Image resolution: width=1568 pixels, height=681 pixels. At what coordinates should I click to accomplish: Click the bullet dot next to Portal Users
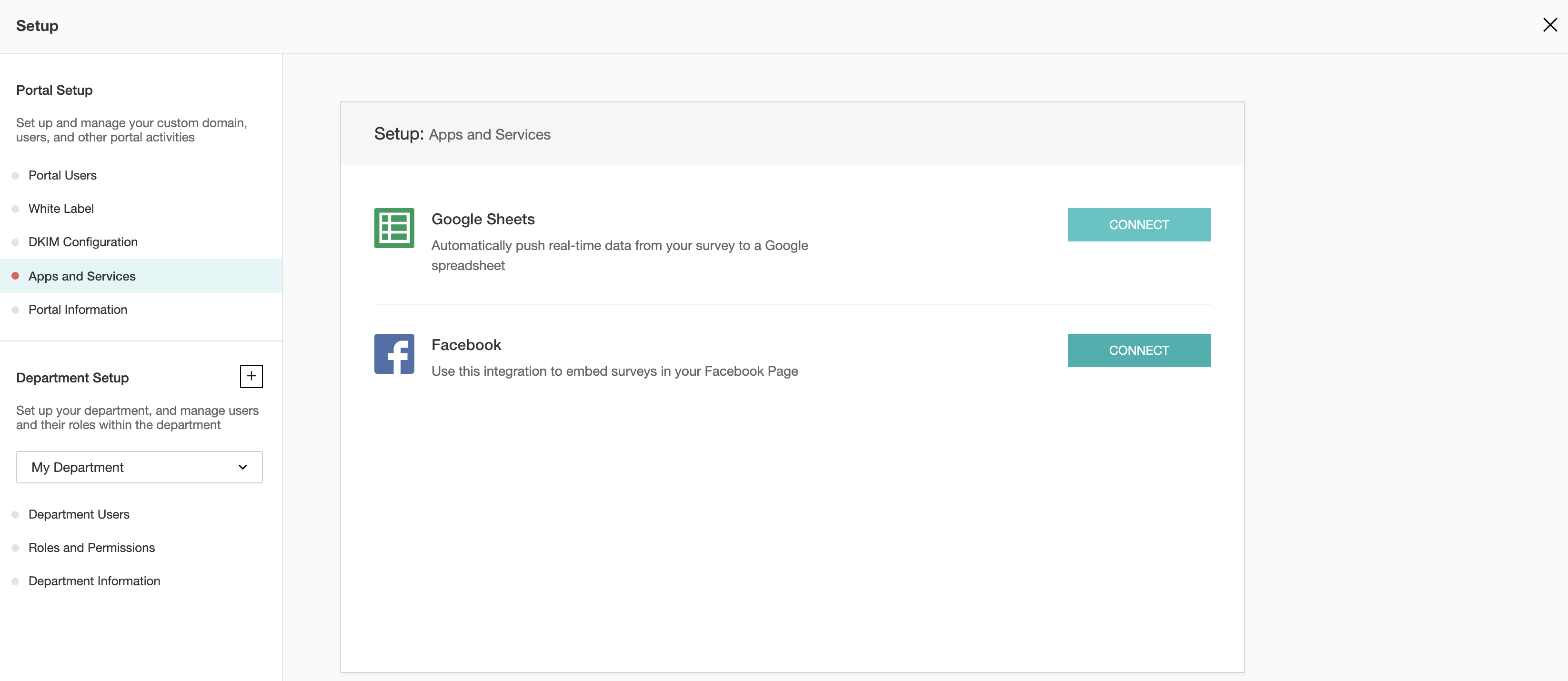[15, 176]
